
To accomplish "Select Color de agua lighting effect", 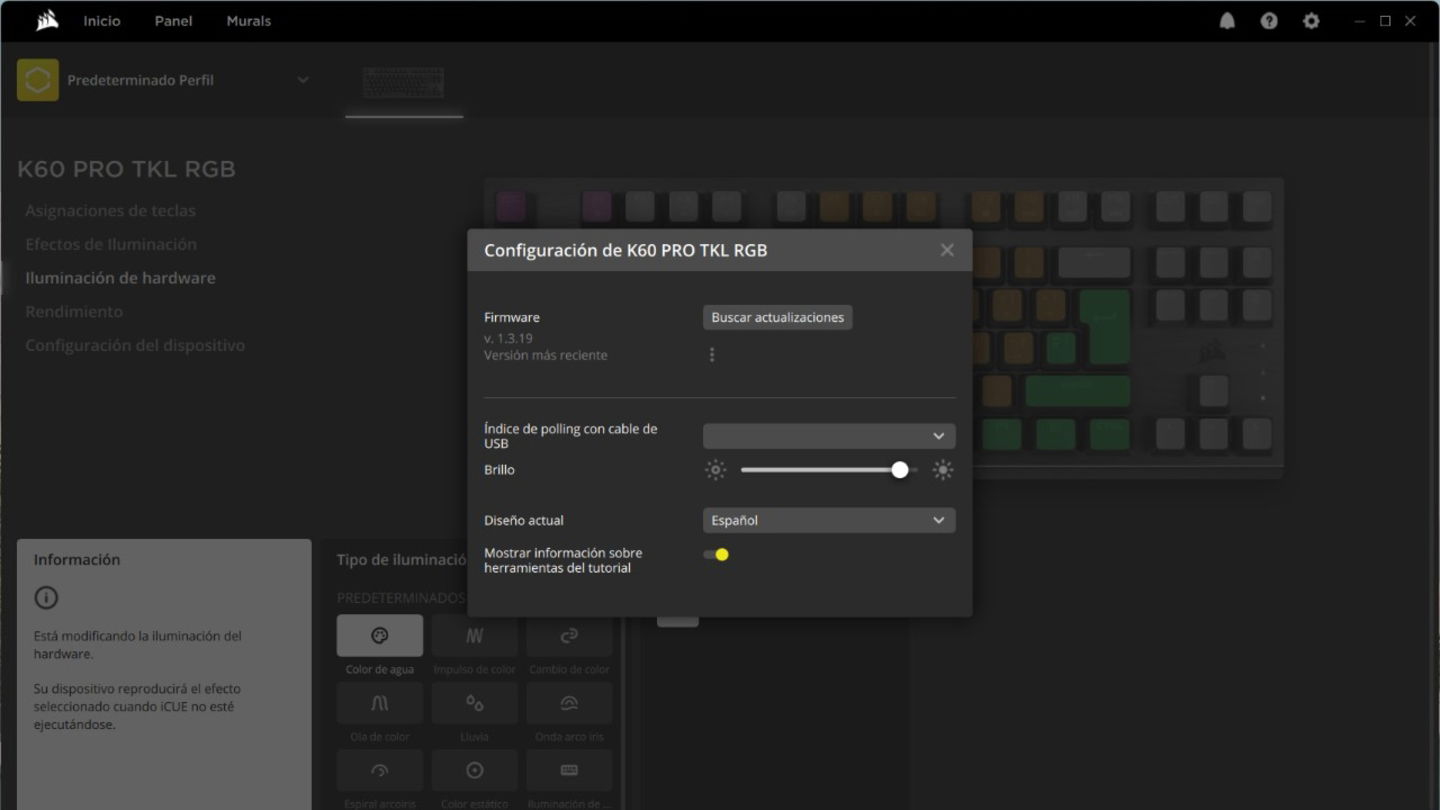I will pos(380,636).
